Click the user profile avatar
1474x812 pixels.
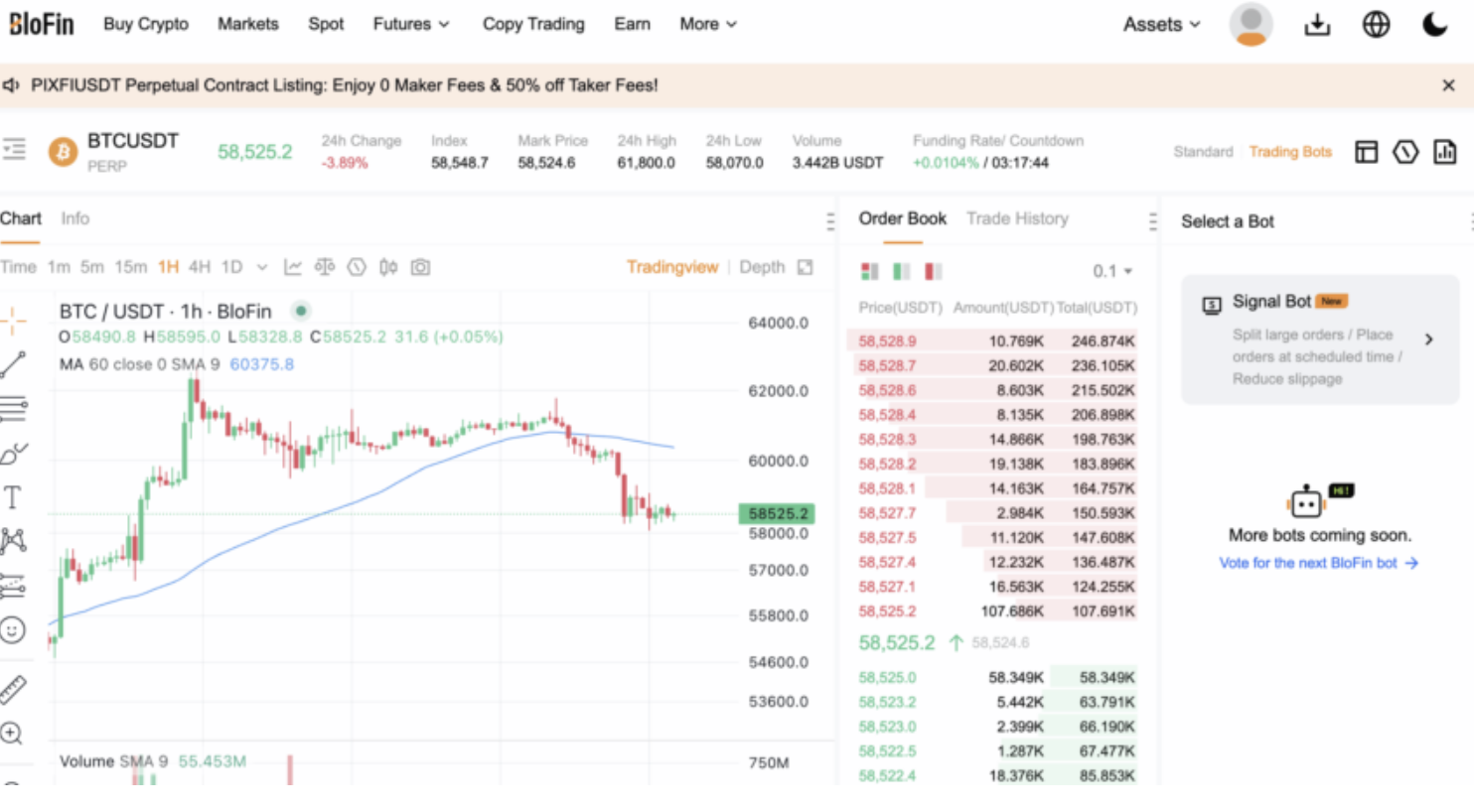(1251, 24)
